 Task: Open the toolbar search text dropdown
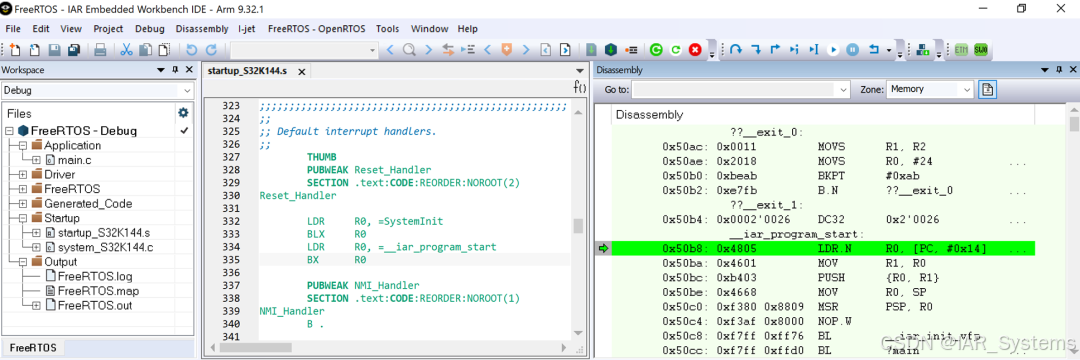[x=373, y=50]
